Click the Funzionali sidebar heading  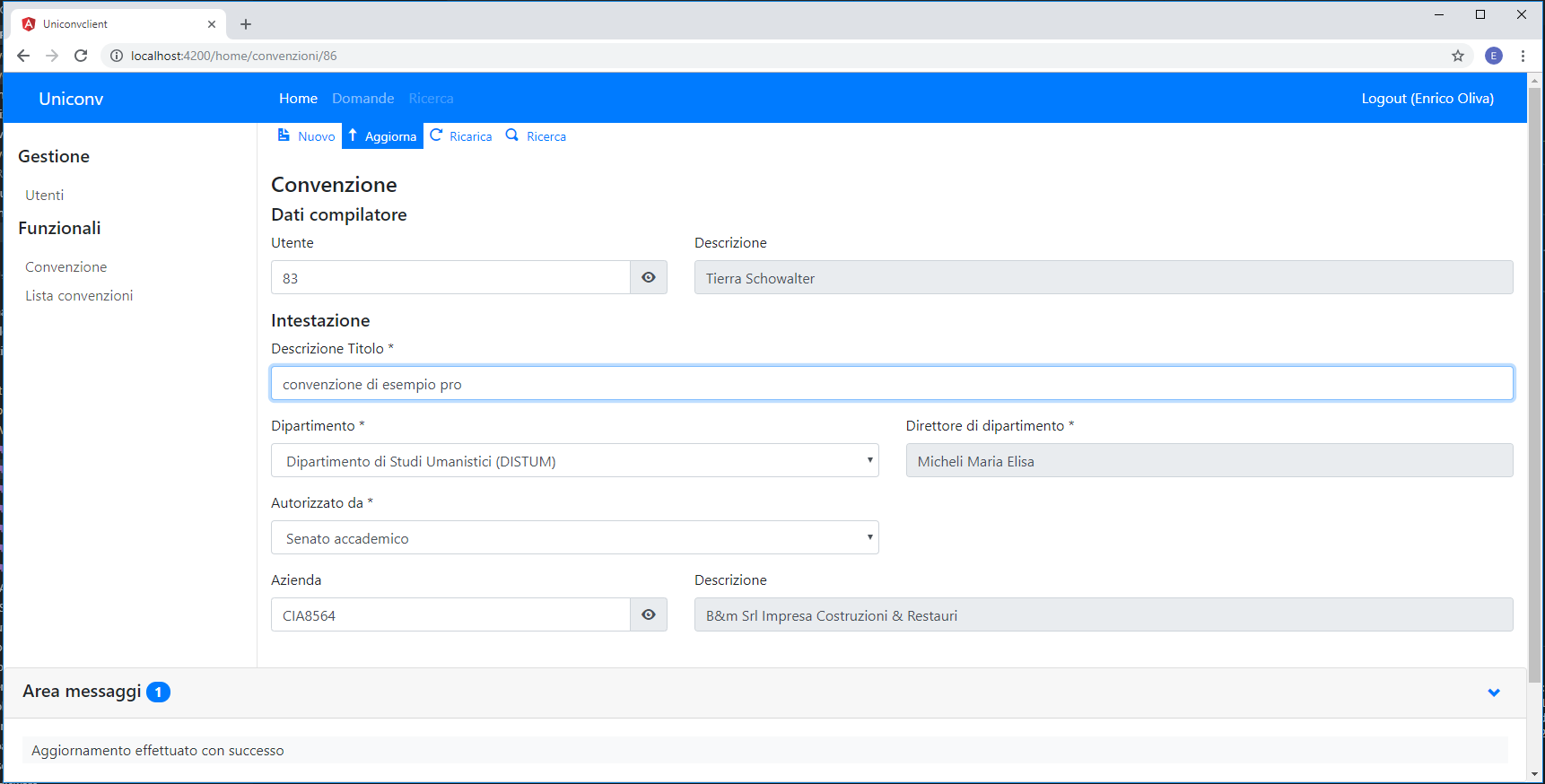[x=59, y=228]
